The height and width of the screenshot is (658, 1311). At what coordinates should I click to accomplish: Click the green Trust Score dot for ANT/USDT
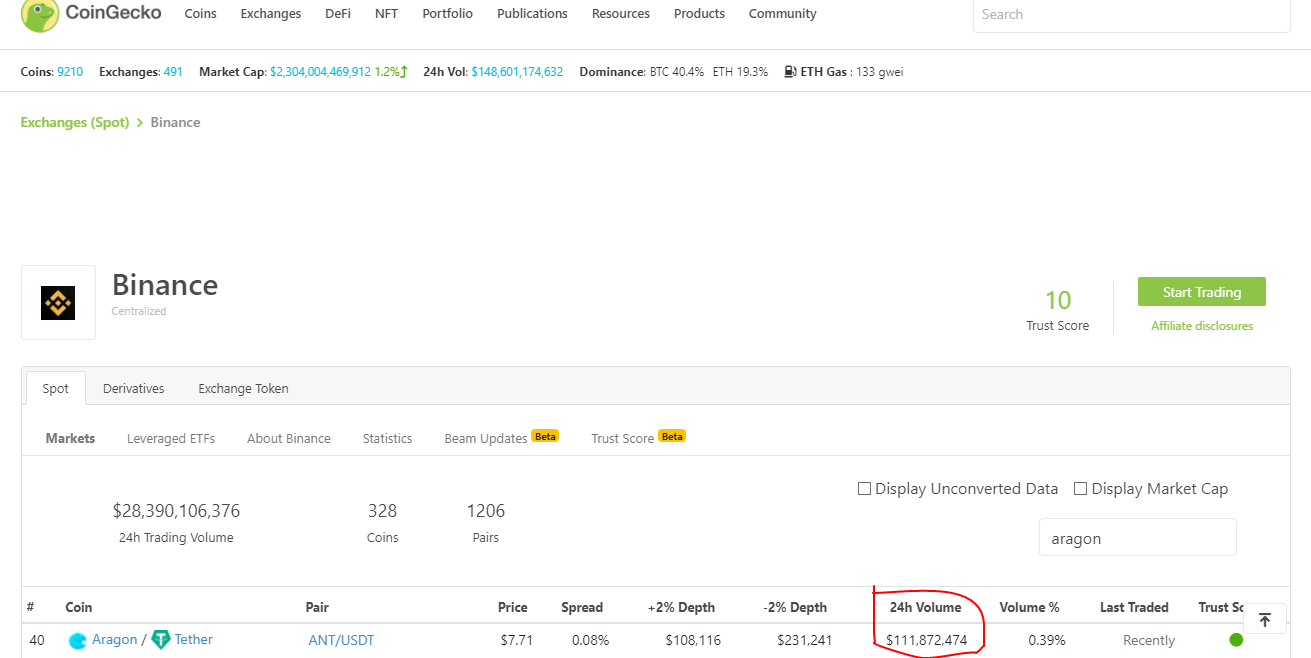1236,640
